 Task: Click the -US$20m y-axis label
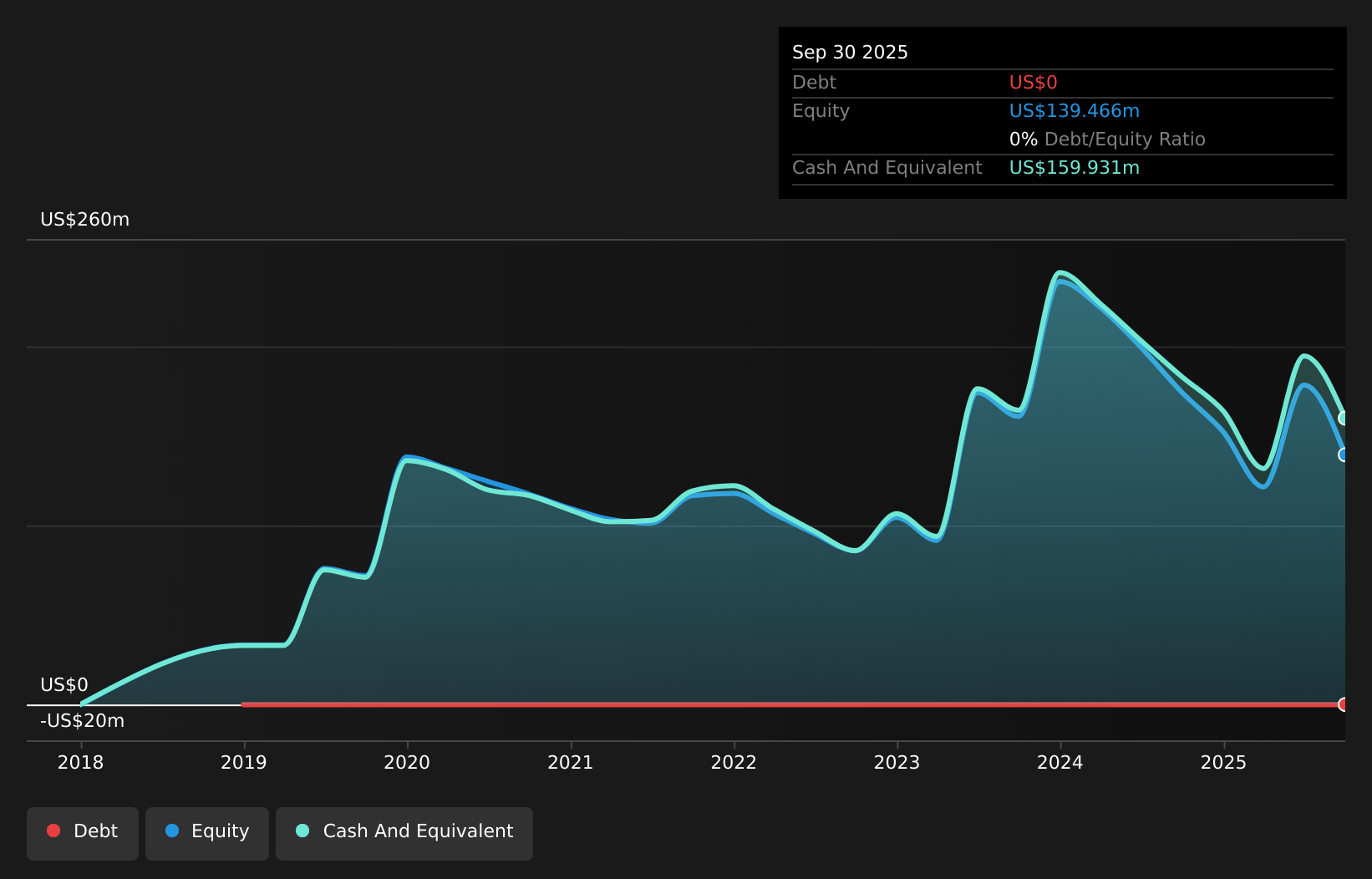click(83, 721)
